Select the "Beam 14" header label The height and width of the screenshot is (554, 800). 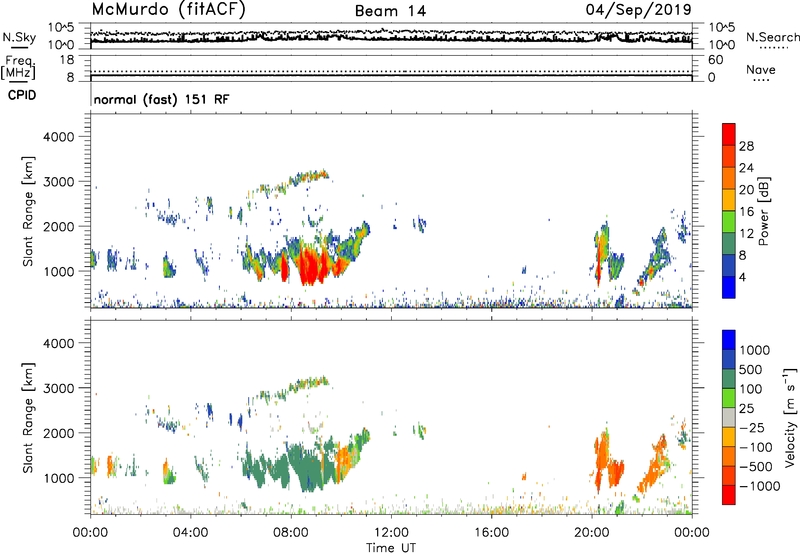[390, 11]
